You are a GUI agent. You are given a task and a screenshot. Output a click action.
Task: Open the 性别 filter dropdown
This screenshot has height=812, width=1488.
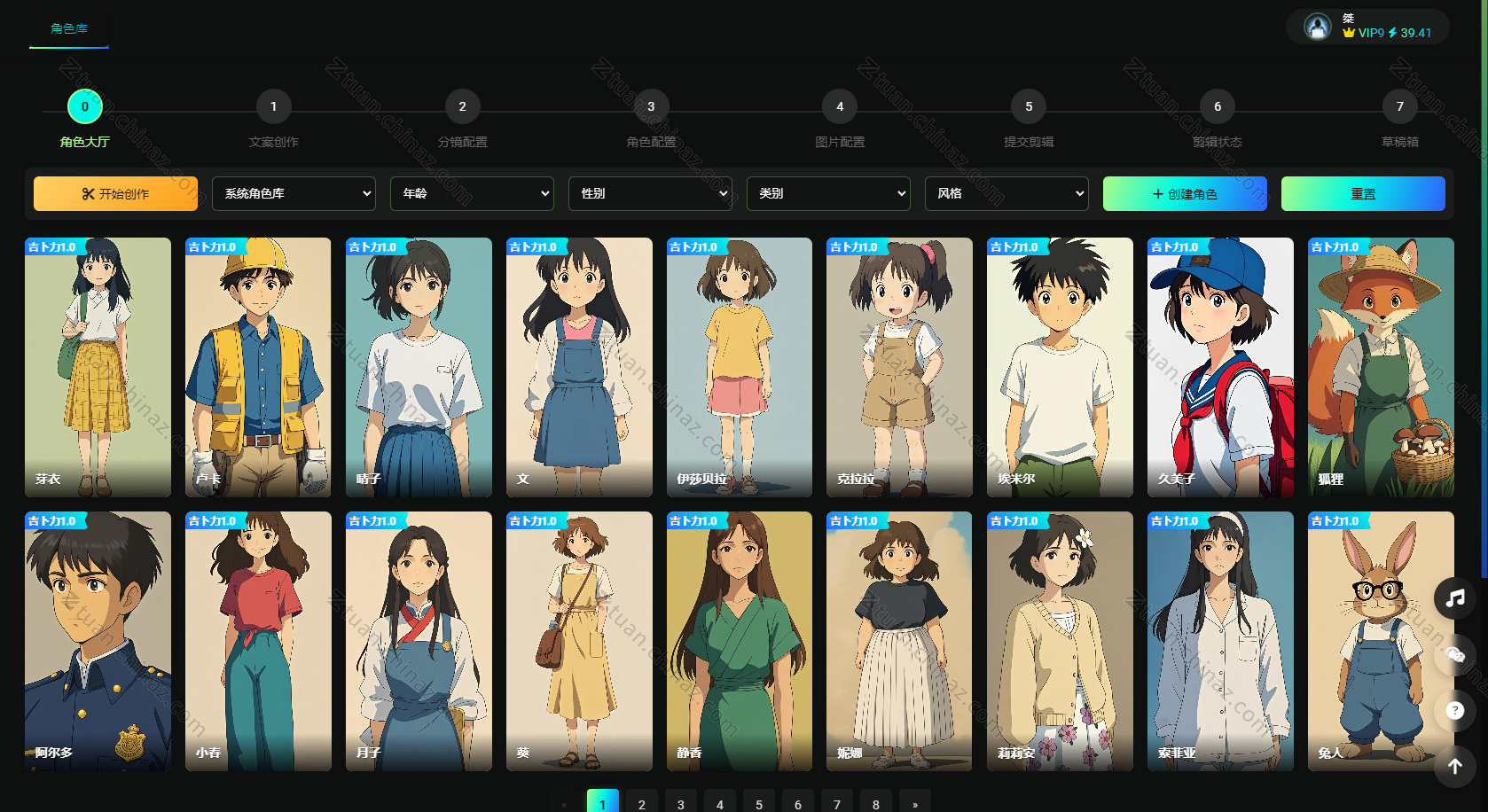[650, 193]
